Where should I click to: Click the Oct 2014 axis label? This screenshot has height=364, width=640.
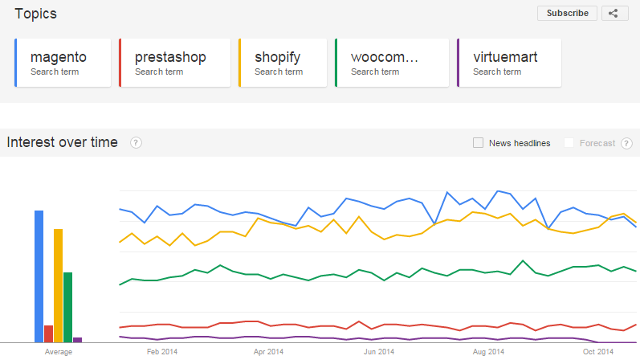pos(598,352)
